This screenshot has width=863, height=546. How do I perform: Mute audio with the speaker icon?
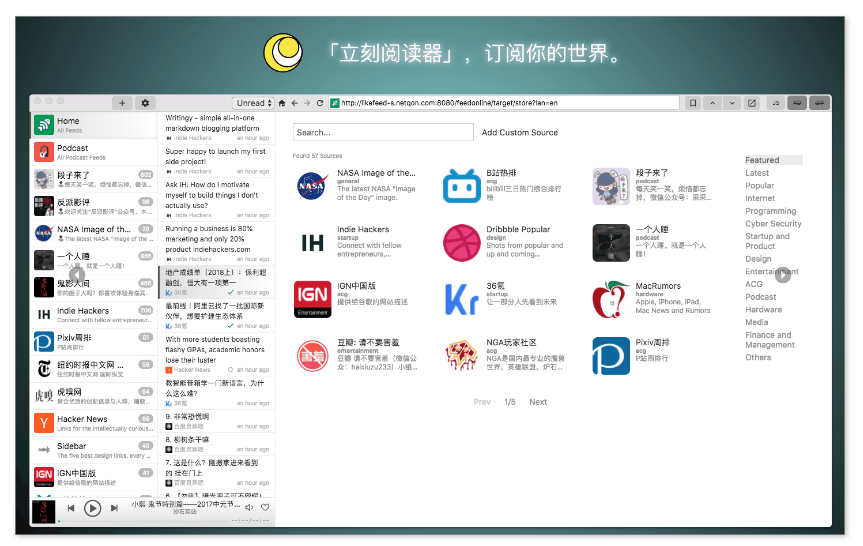[249, 508]
